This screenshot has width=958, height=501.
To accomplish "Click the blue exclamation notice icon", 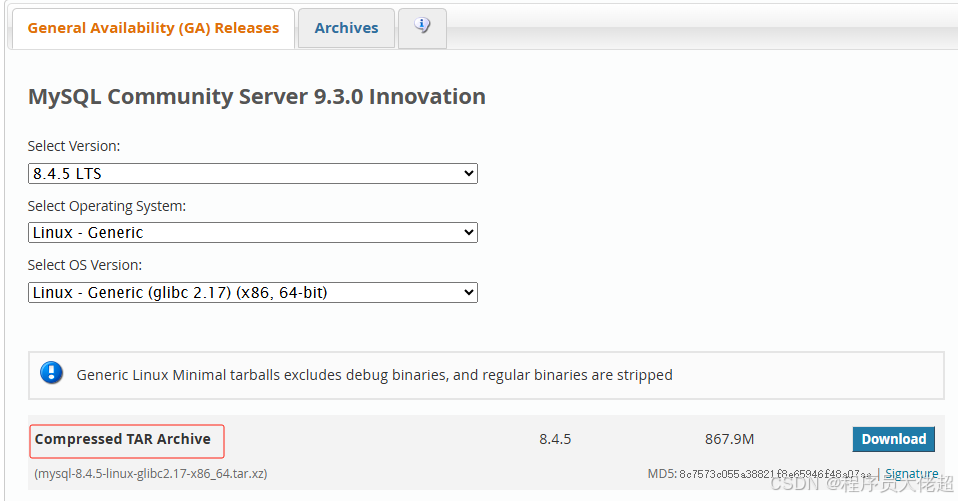I will (x=51, y=372).
